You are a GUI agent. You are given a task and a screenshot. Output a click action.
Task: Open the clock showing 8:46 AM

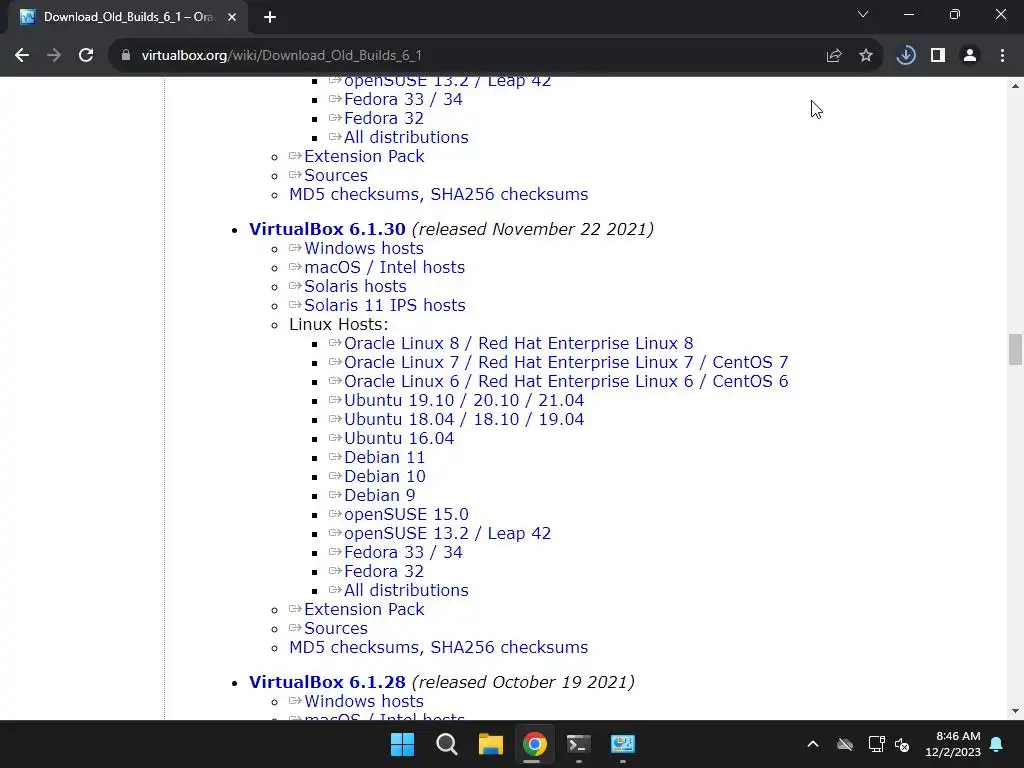[953, 744]
